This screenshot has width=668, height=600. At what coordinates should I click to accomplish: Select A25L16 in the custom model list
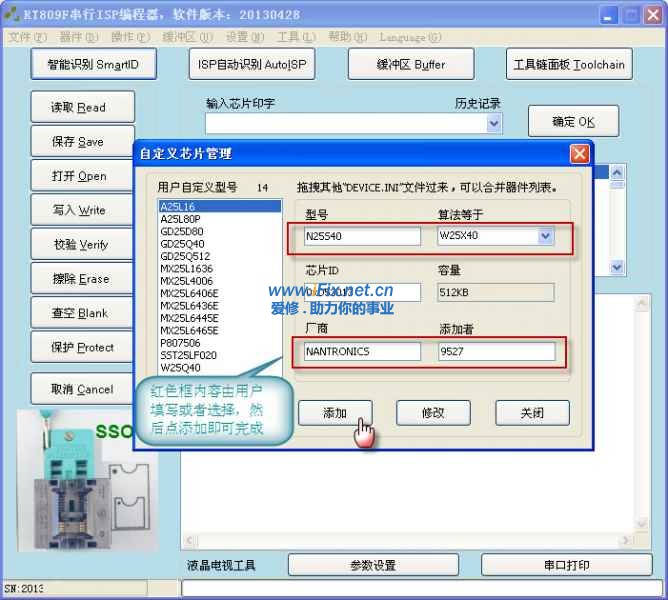(180, 206)
